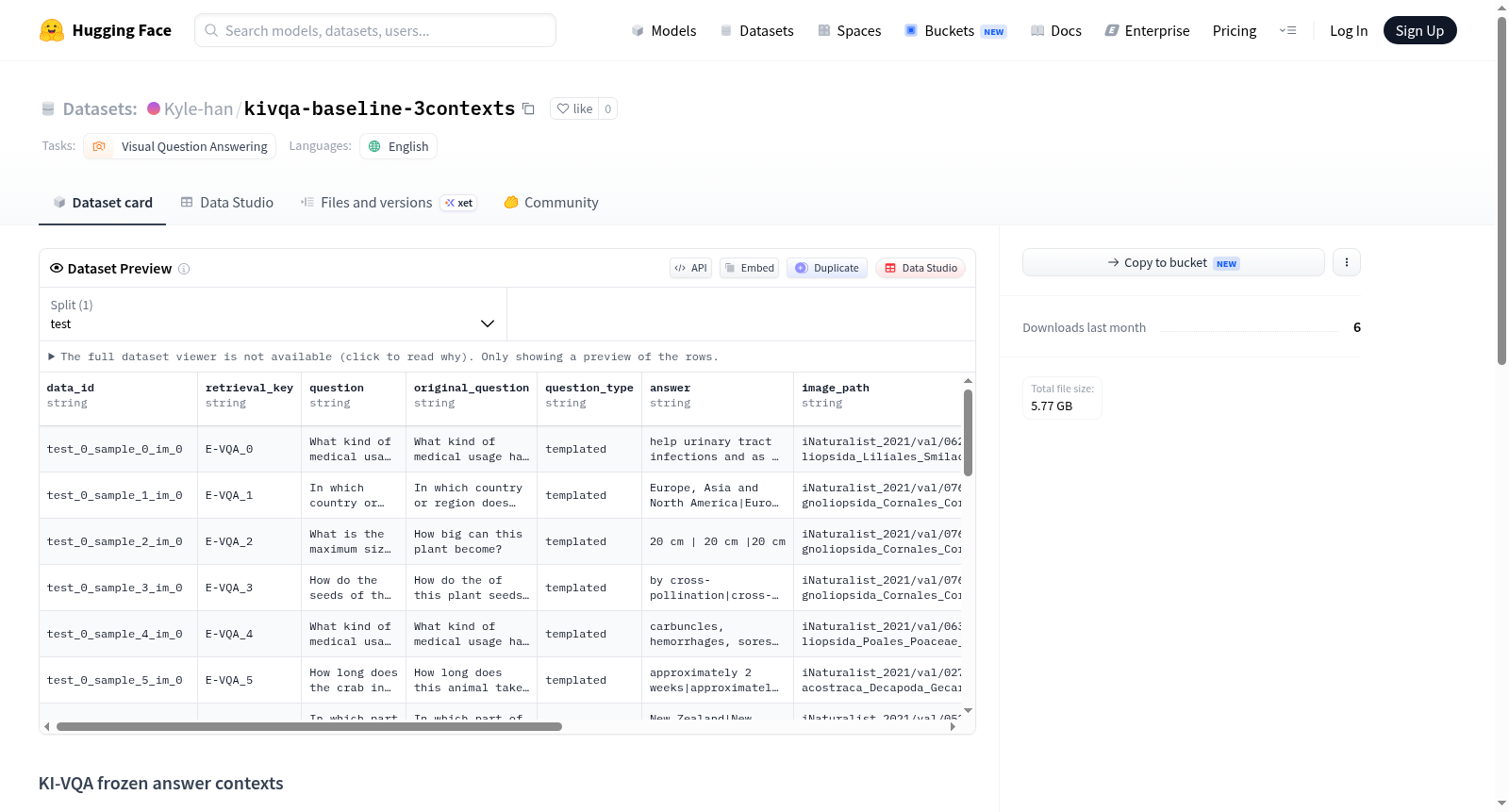This screenshot has width=1509, height=812.
Task: Click the Duplicate button
Action: [827, 268]
